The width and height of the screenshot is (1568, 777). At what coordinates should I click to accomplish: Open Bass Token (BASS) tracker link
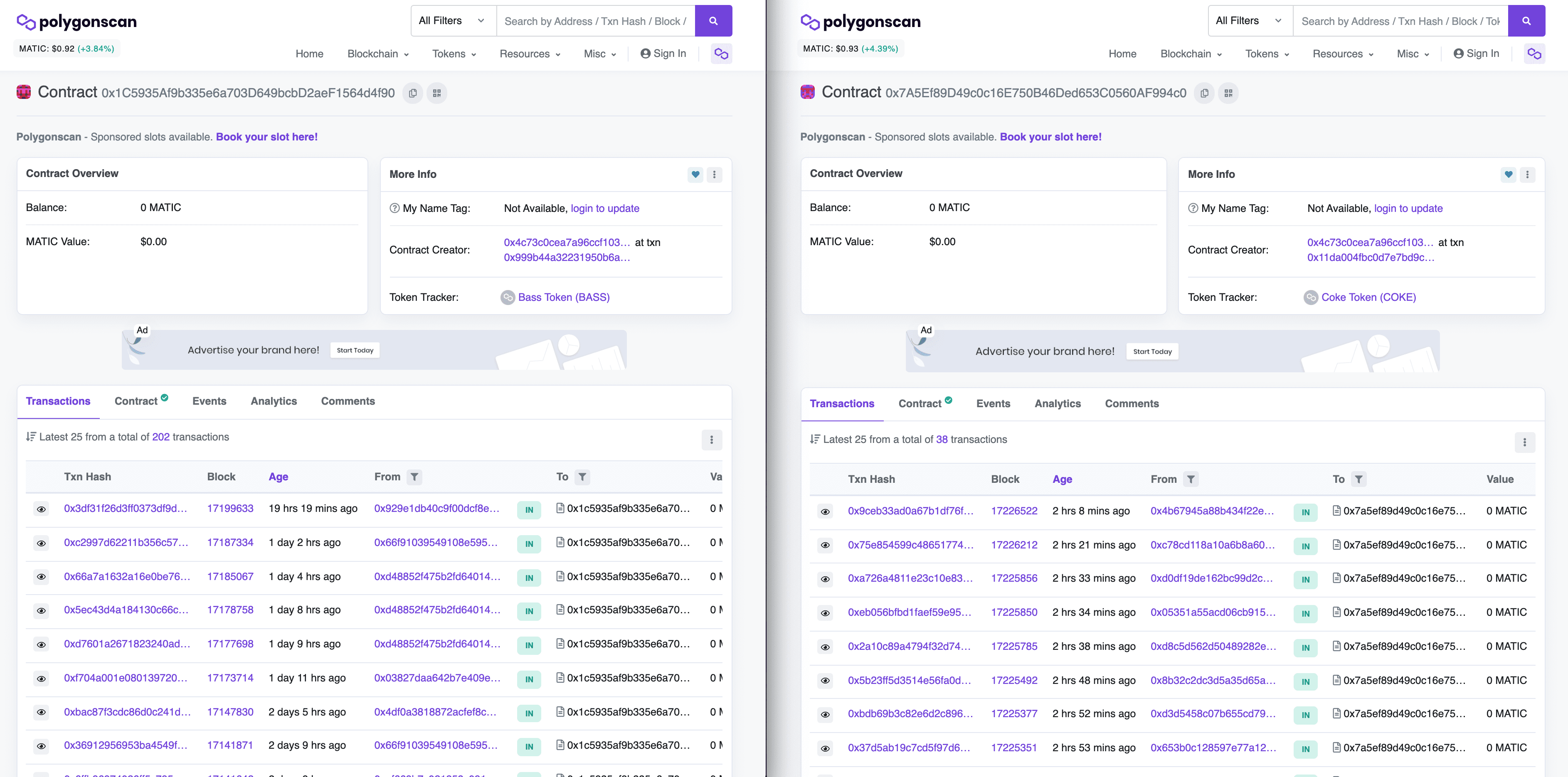point(564,297)
